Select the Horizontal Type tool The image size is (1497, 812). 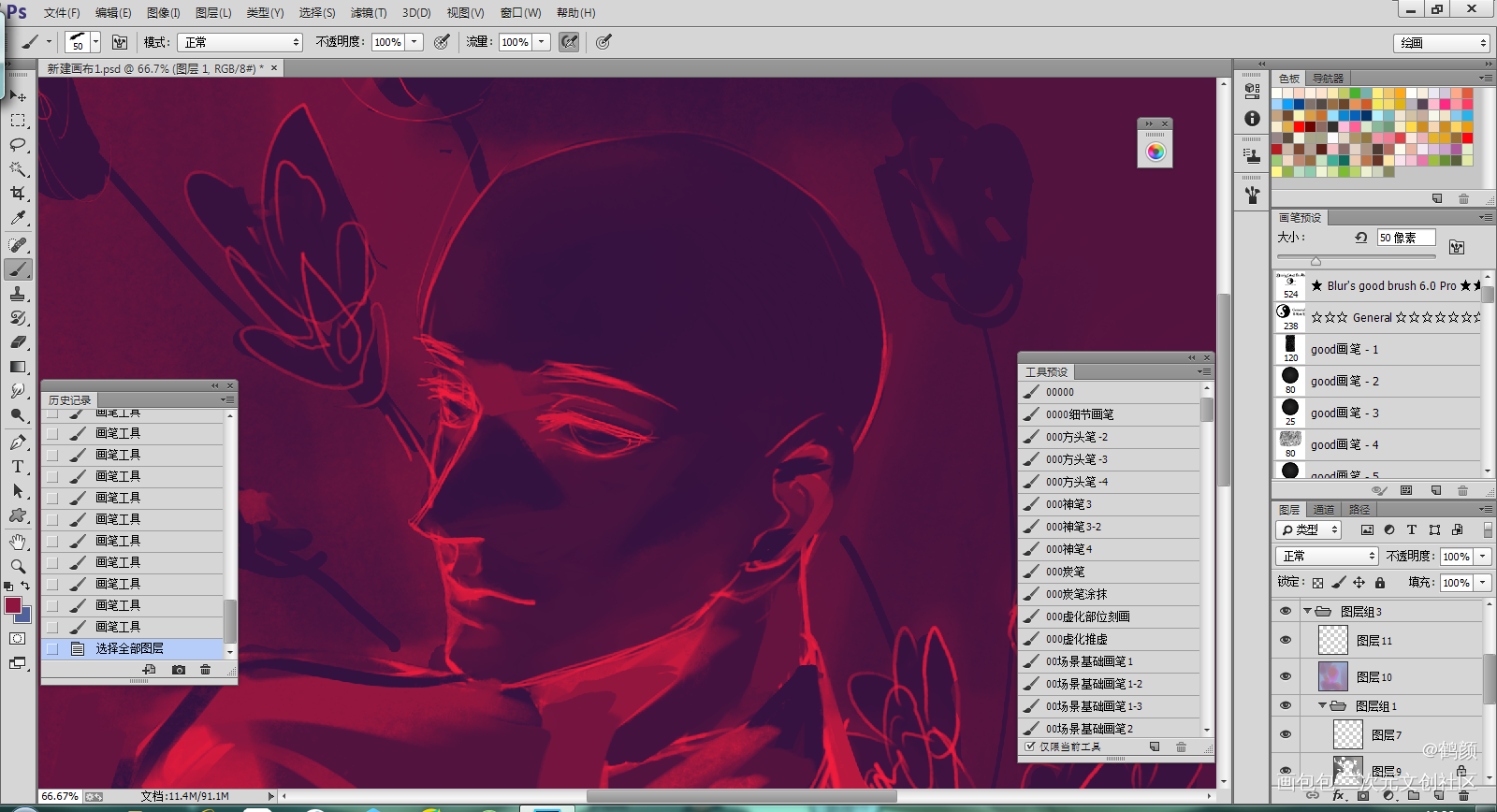click(18, 466)
